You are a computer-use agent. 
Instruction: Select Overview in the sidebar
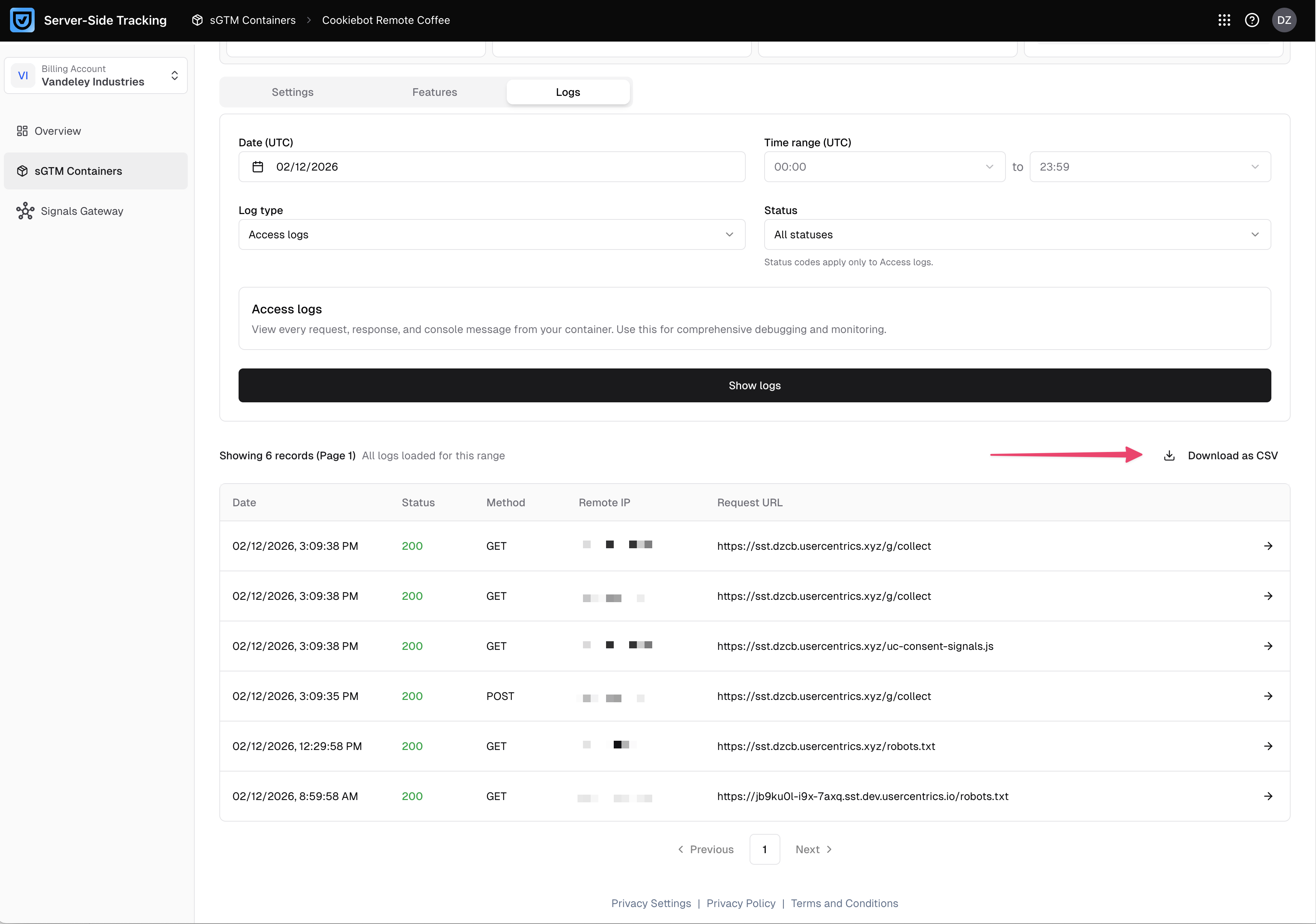(57, 131)
